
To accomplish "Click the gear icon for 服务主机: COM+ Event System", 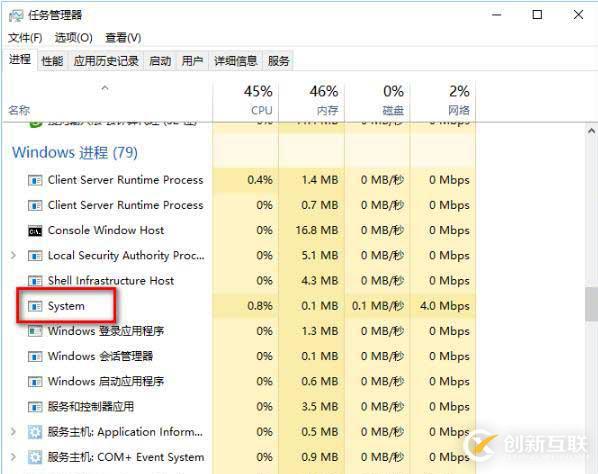I will click(35, 457).
